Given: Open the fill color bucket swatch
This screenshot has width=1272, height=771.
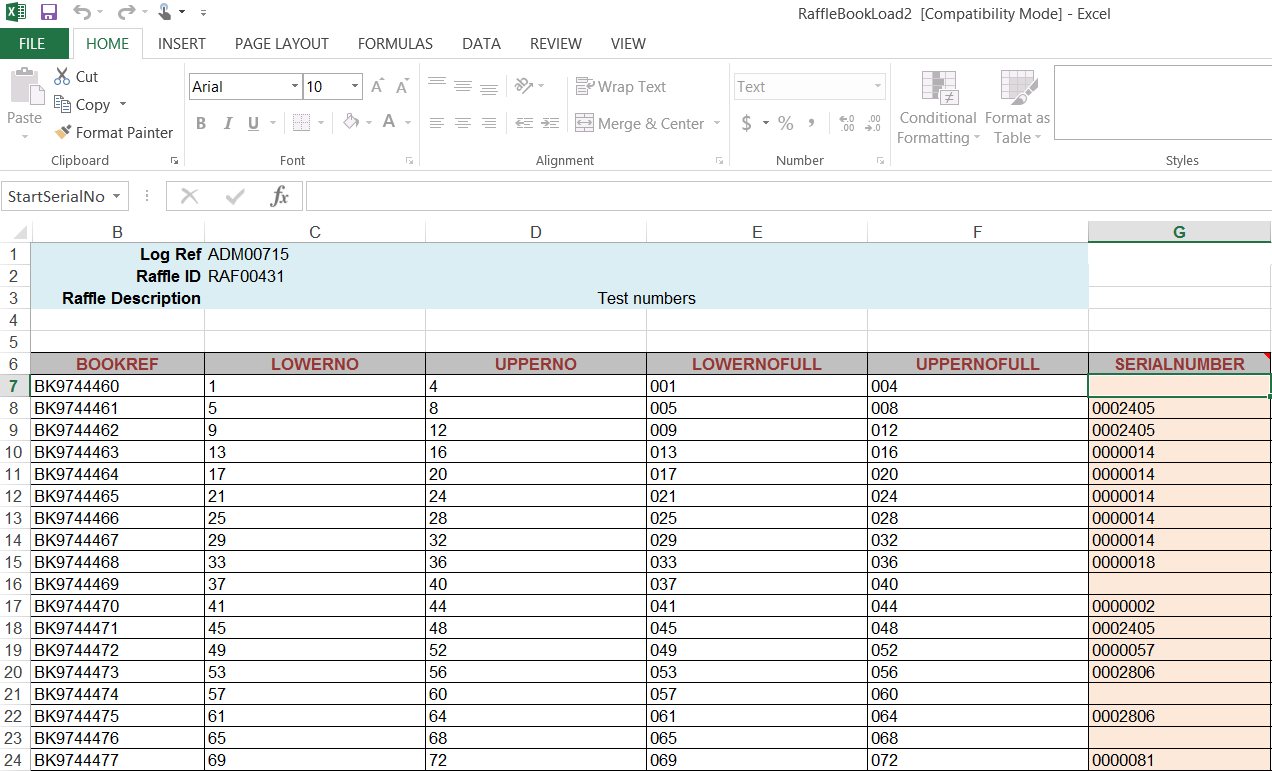Looking at the screenshot, I should 351,123.
